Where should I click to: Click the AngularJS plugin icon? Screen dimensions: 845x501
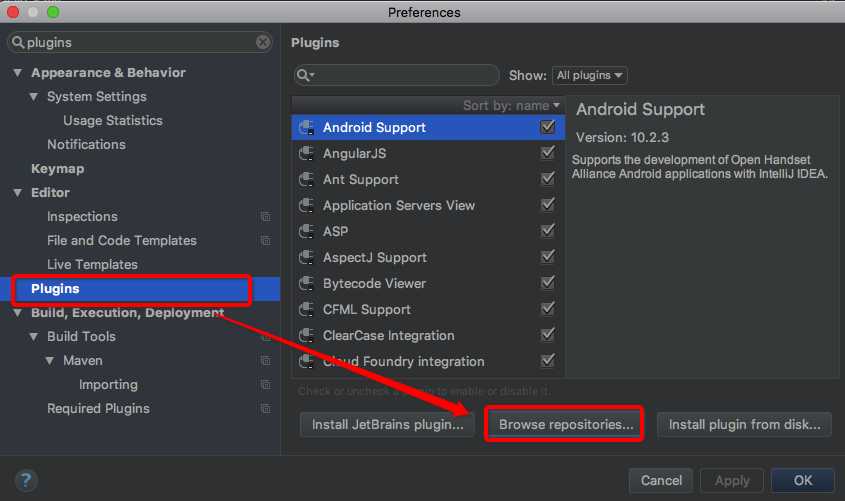[x=306, y=154]
